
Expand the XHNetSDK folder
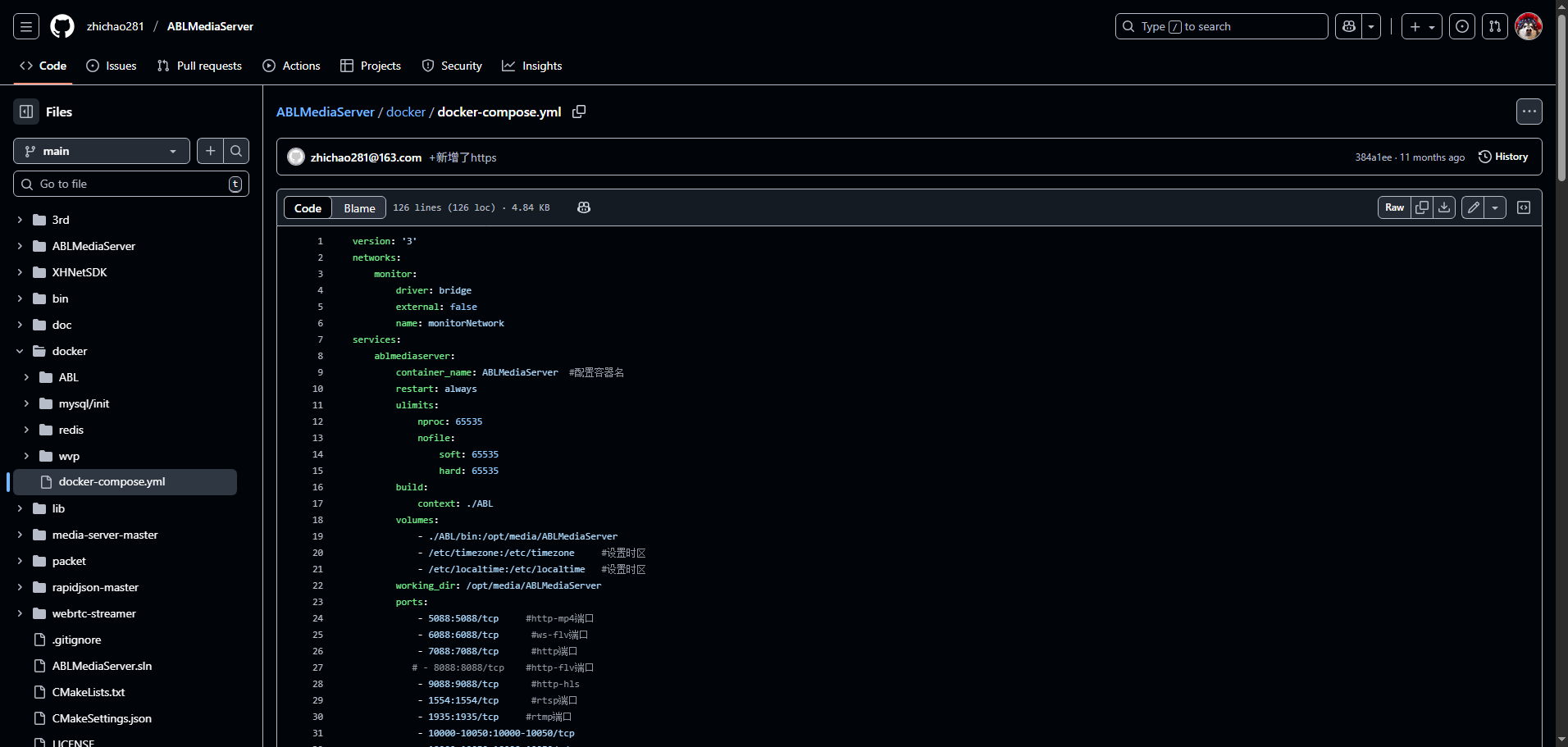click(x=20, y=272)
